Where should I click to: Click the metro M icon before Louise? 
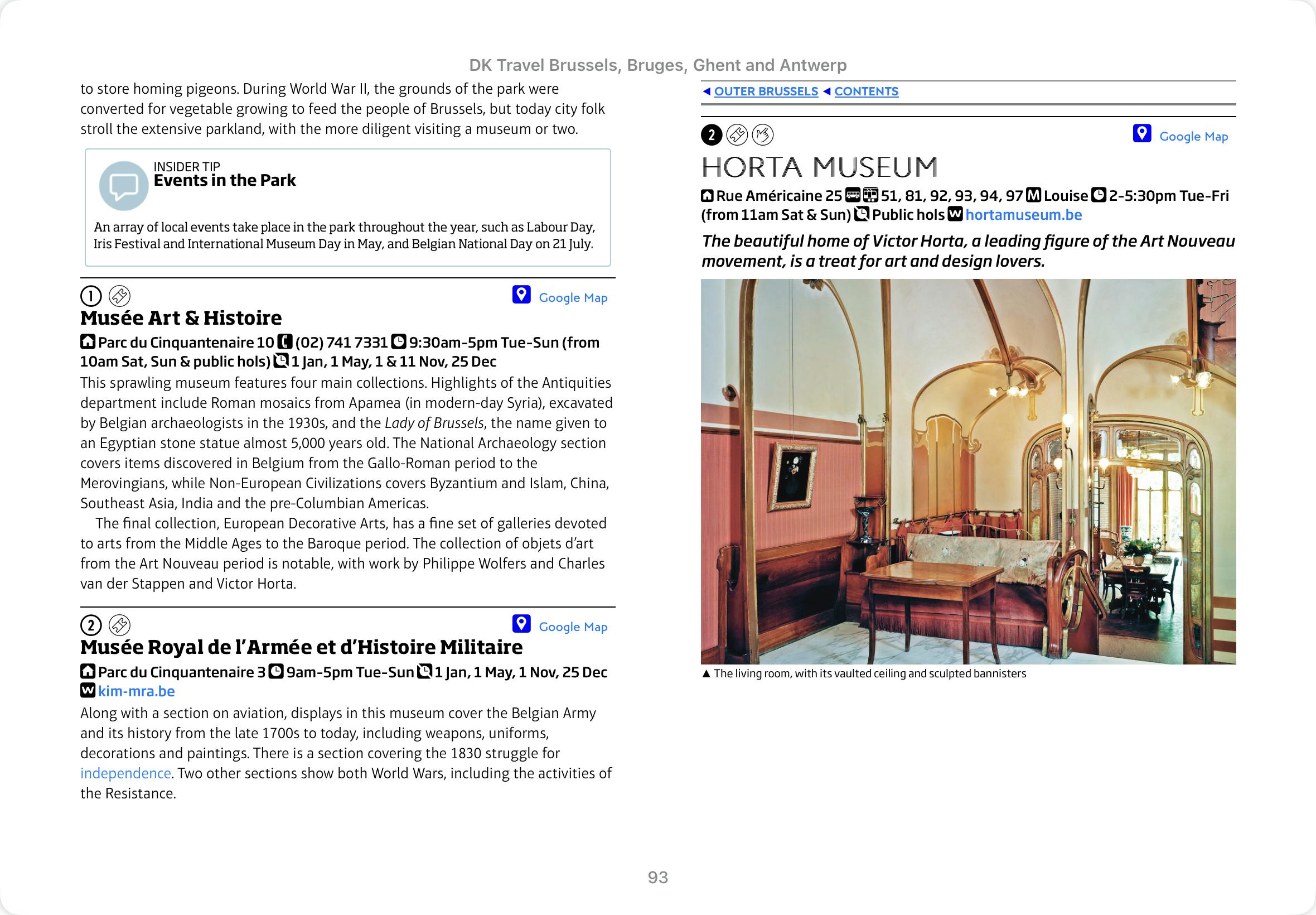click(x=1033, y=195)
